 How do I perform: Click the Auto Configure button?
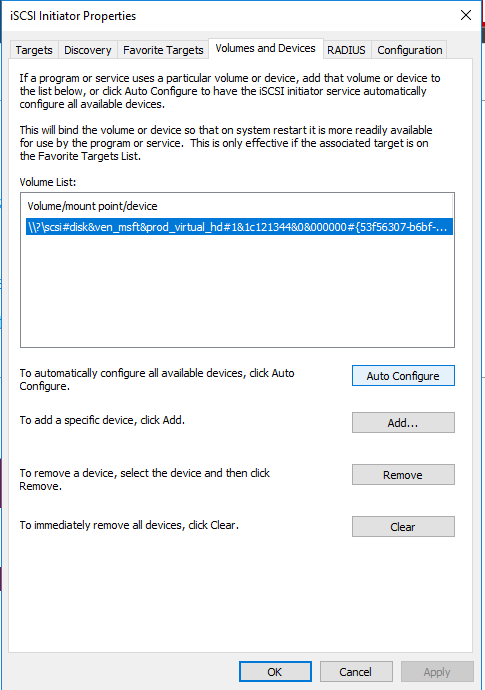403,376
